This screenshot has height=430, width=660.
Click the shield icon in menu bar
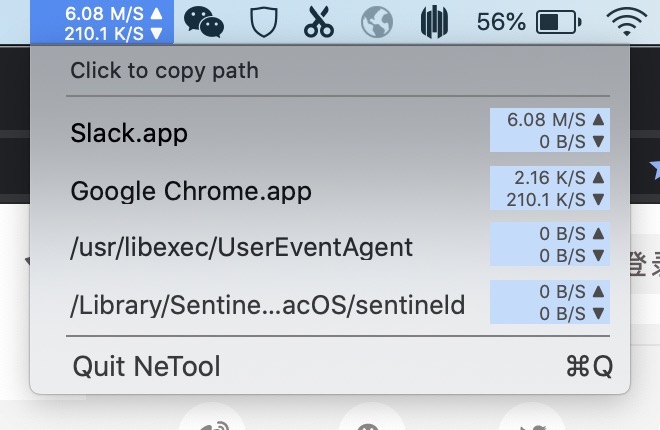tap(264, 22)
